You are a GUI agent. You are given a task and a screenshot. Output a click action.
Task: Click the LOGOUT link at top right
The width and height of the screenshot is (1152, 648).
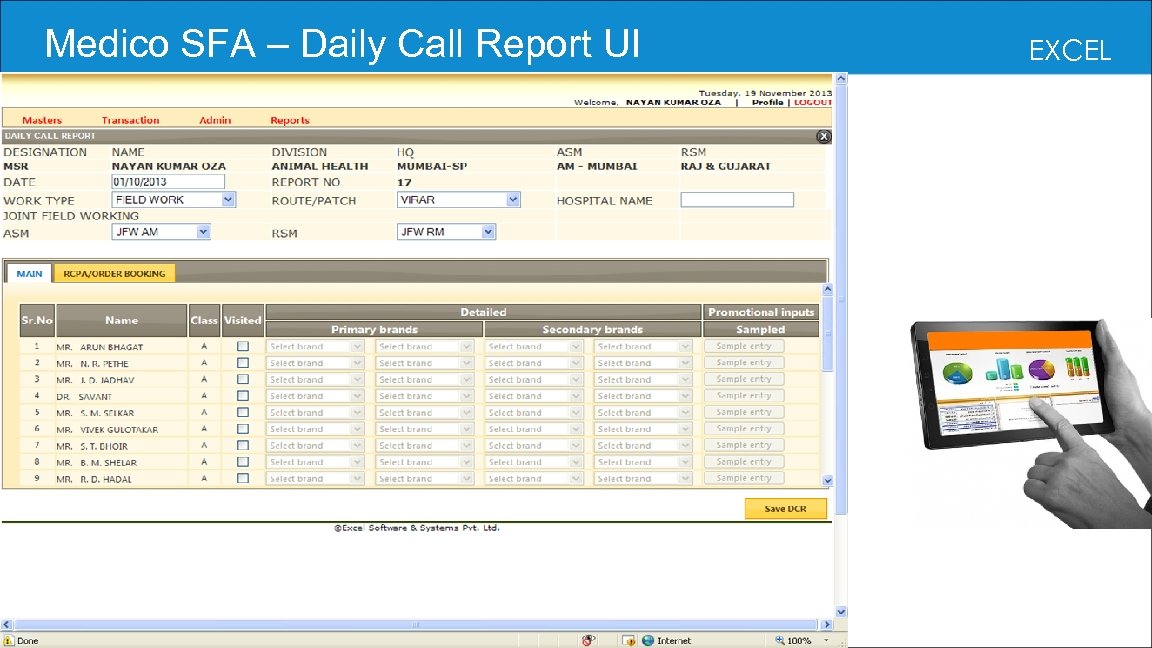[x=812, y=101]
